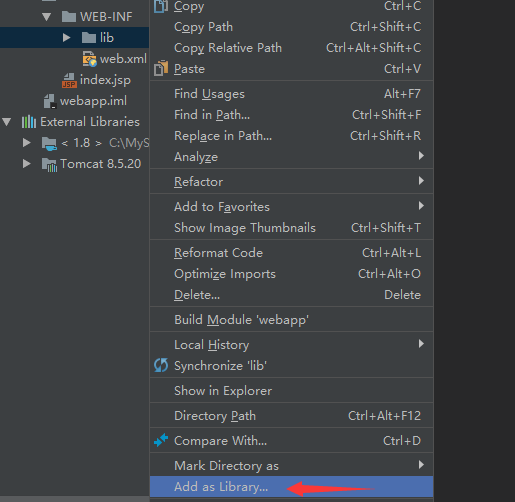Image resolution: width=515 pixels, height=502 pixels.
Task: Select index.jsp in the project tree
Action: click(x=105, y=80)
